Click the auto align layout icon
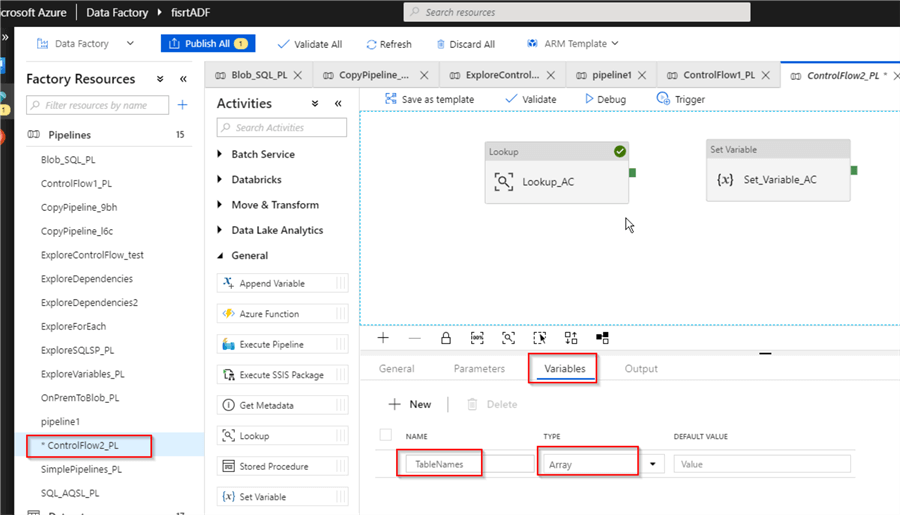 click(571, 338)
